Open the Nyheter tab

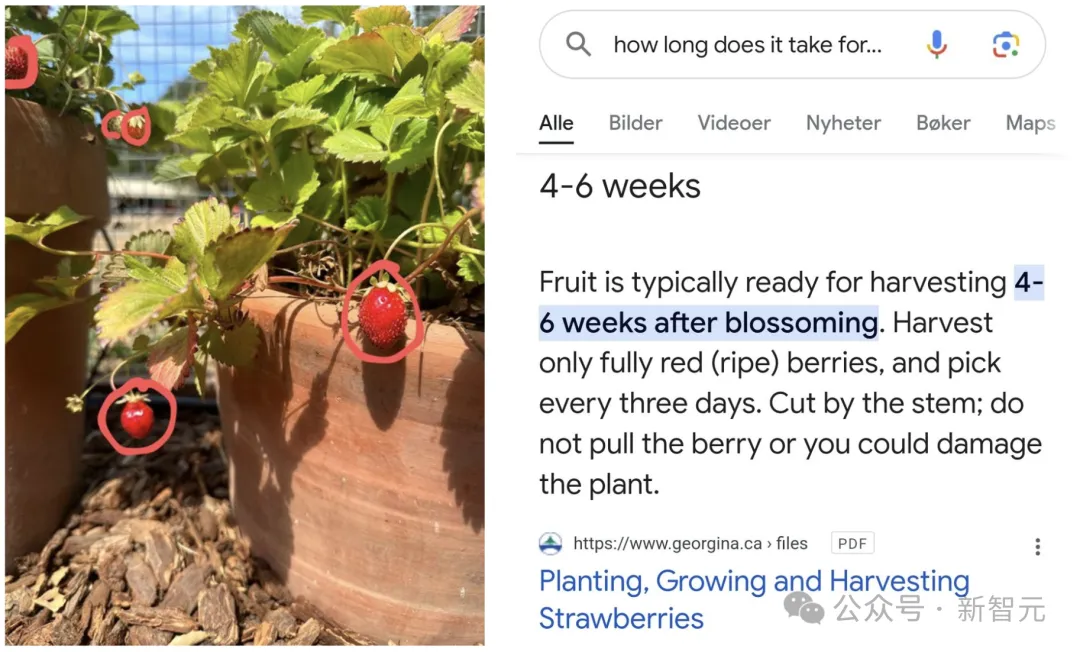pos(843,123)
